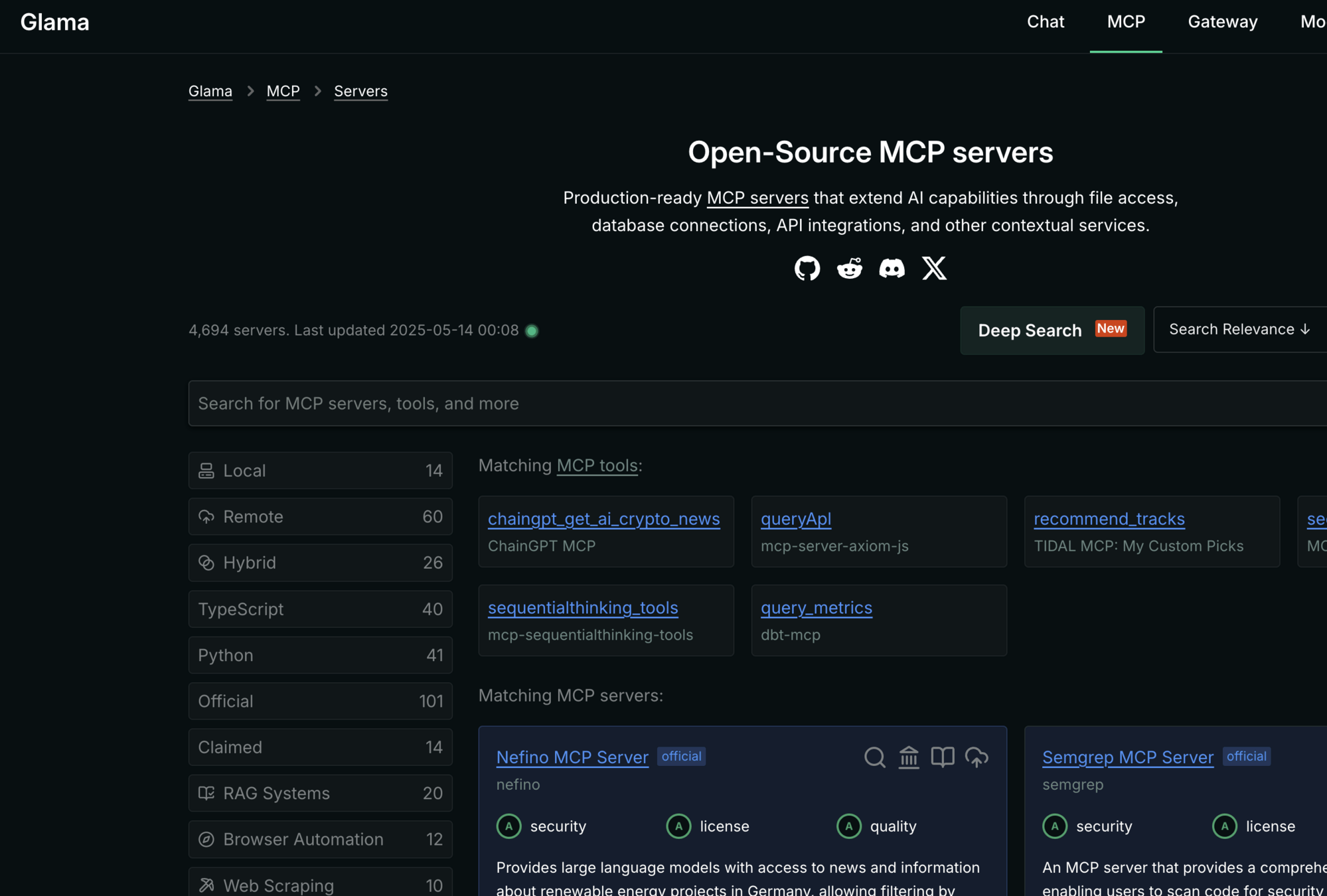This screenshot has width=1327, height=896.
Task: Enable the TypeScript filter
Action: 320,609
